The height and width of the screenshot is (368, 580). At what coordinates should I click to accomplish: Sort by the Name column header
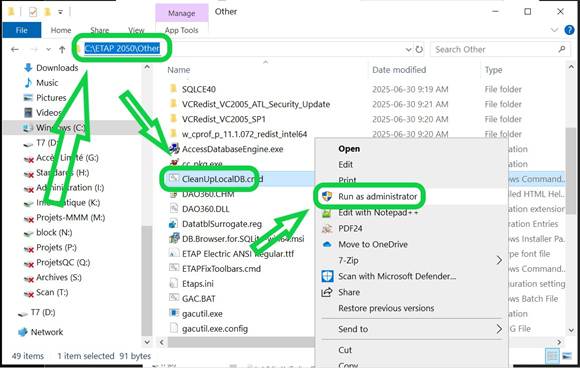tap(179, 70)
